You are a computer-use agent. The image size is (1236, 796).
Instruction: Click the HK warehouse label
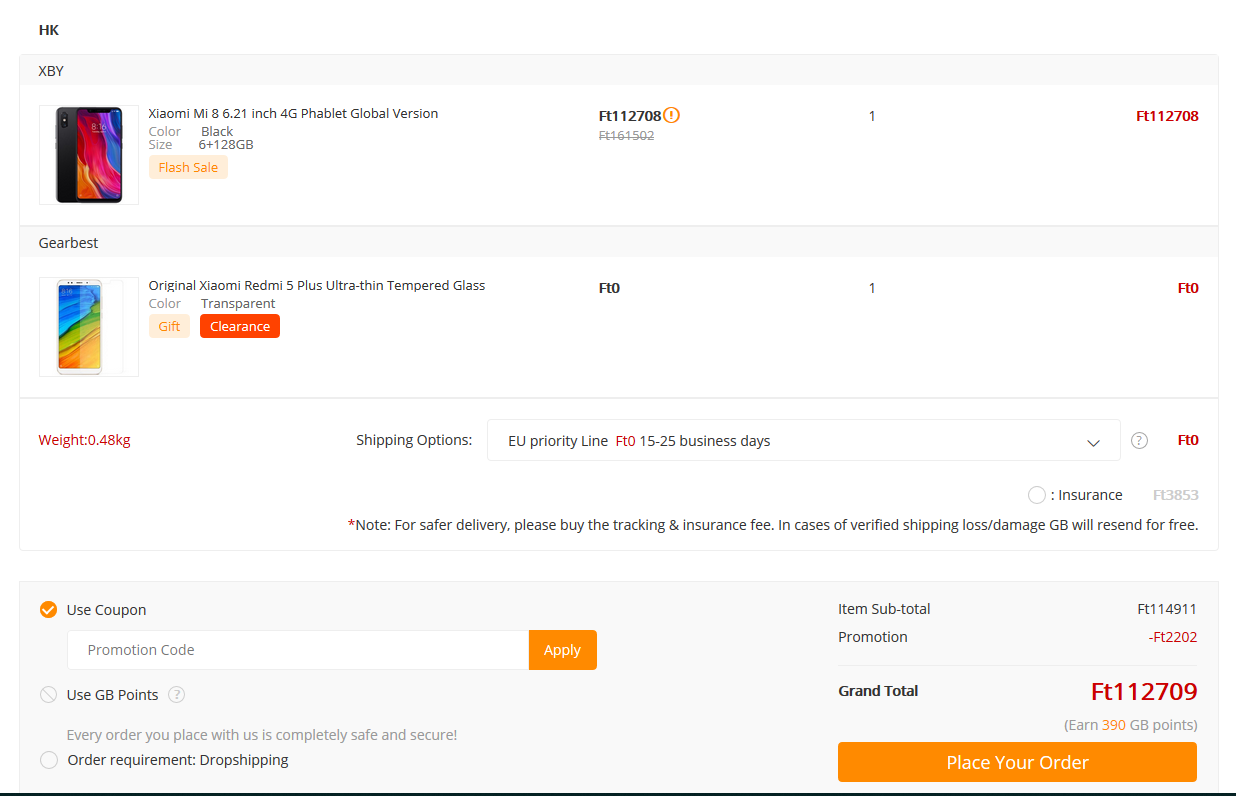(x=49, y=30)
